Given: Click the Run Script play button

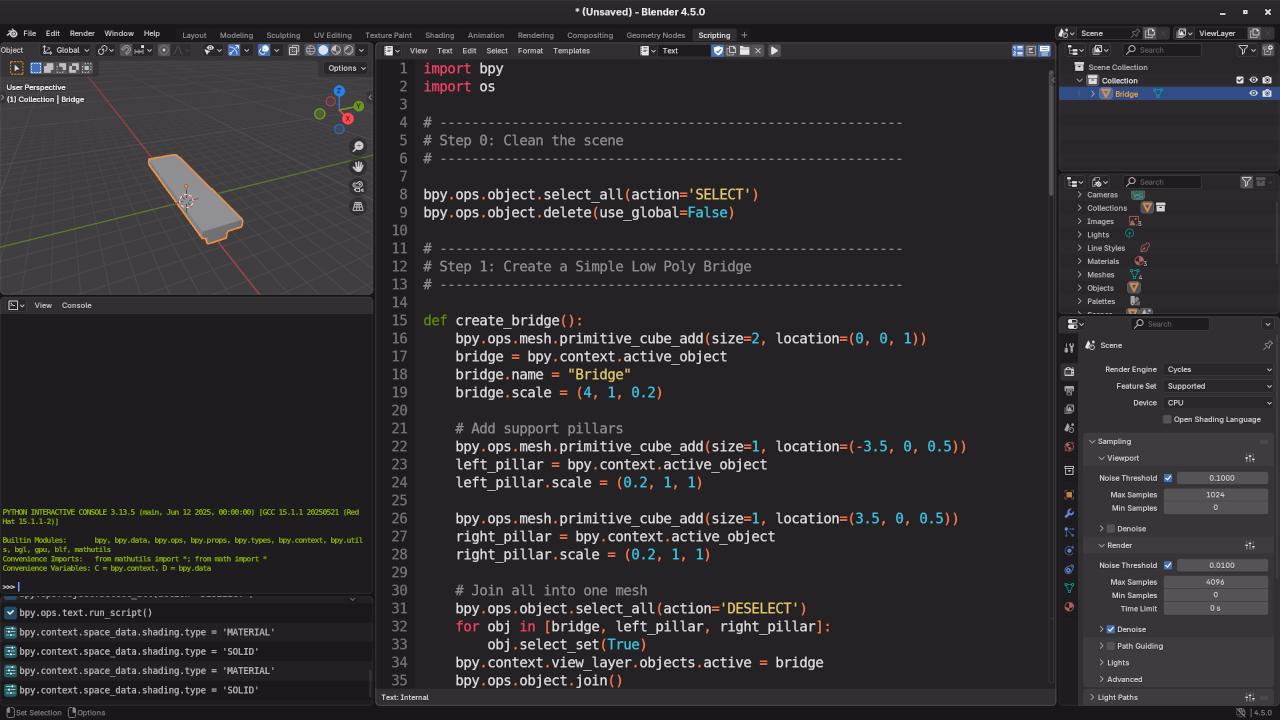Looking at the screenshot, I should 774,50.
